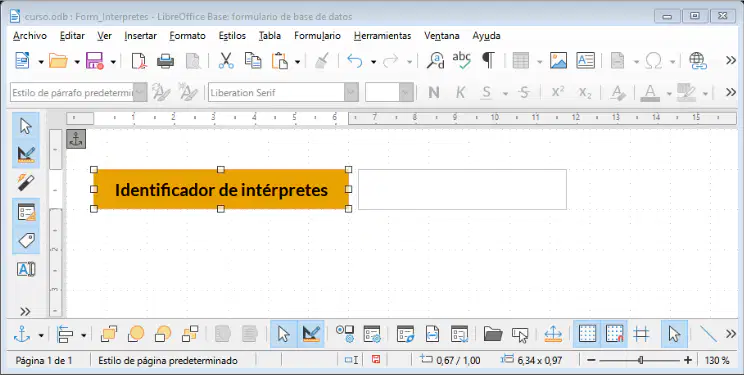
Task: Open the Editar menu
Action: point(72,36)
